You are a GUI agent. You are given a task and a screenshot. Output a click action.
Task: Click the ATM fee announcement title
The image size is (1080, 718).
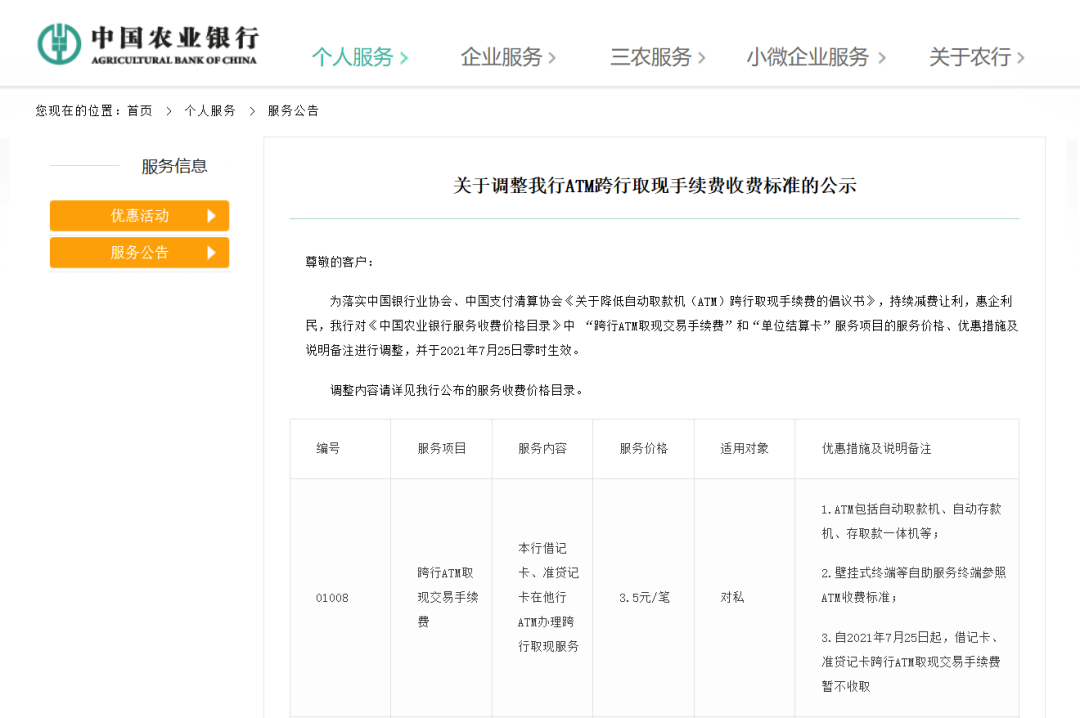tap(654, 184)
